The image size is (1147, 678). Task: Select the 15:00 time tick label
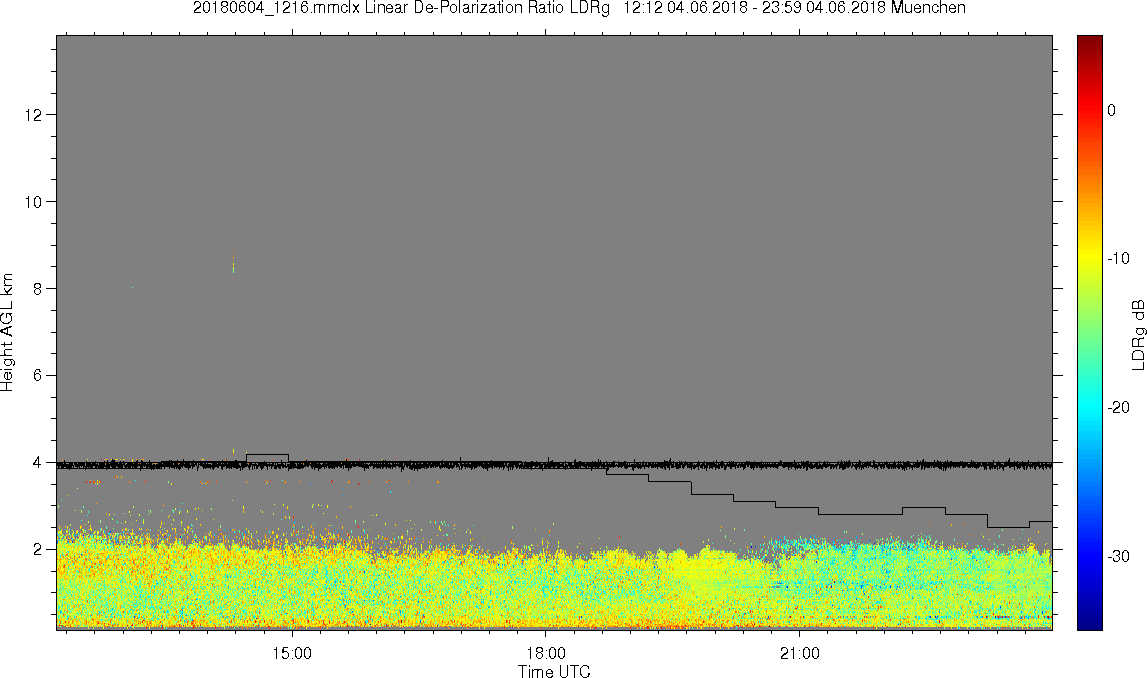pyautogui.click(x=292, y=653)
